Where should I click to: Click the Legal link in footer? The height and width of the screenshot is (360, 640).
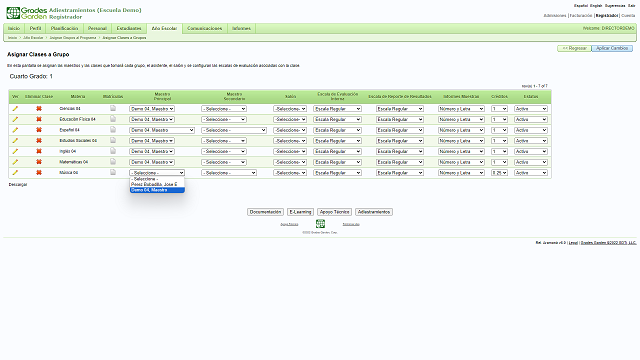(x=573, y=243)
